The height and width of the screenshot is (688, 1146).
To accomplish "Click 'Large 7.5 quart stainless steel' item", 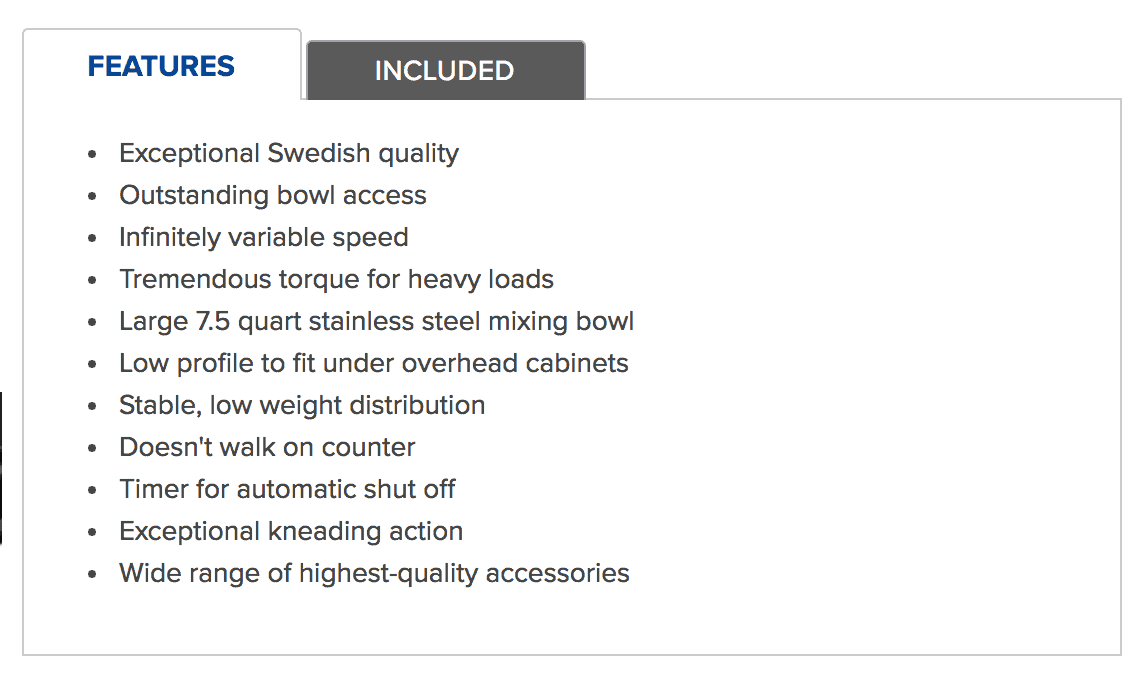I will click(x=376, y=322).
